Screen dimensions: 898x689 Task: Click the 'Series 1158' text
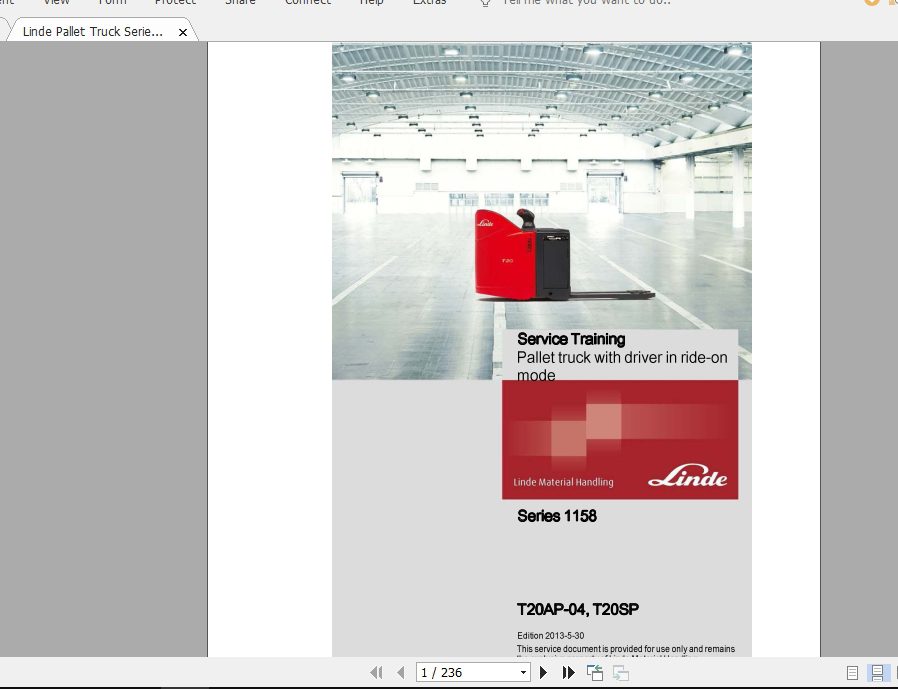(557, 516)
